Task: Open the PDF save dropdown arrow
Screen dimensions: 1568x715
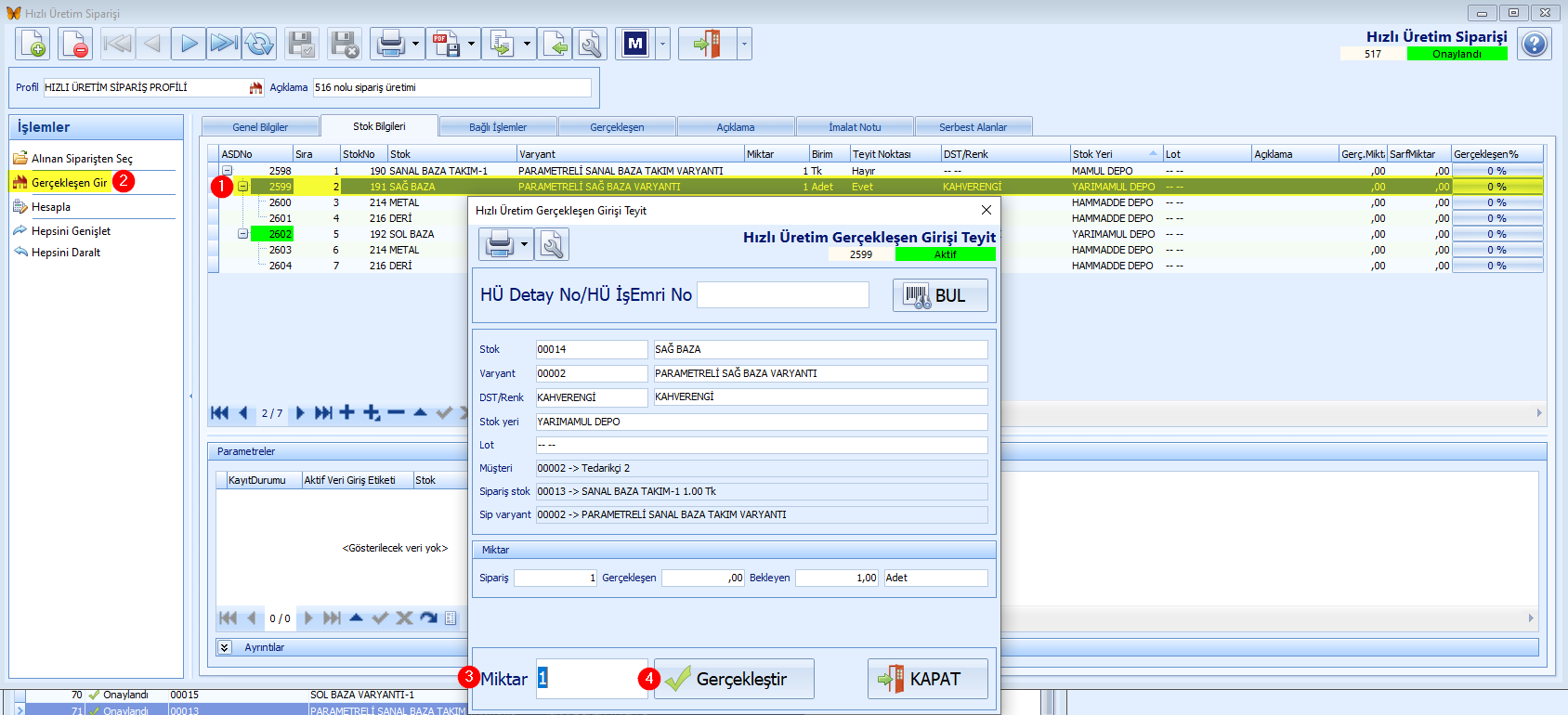Action: click(x=471, y=44)
